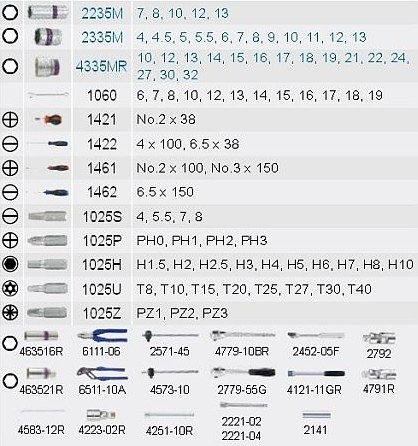This screenshot has height=446, width=418.
Task: Click the 6511-10A water pump pliers image
Action: (102, 374)
